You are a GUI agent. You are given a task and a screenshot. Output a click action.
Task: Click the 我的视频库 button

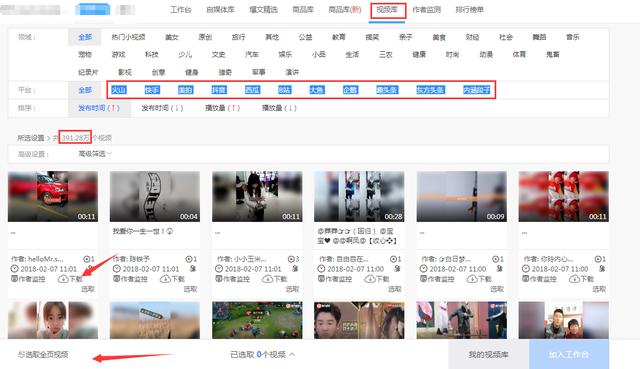click(x=489, y=354)
